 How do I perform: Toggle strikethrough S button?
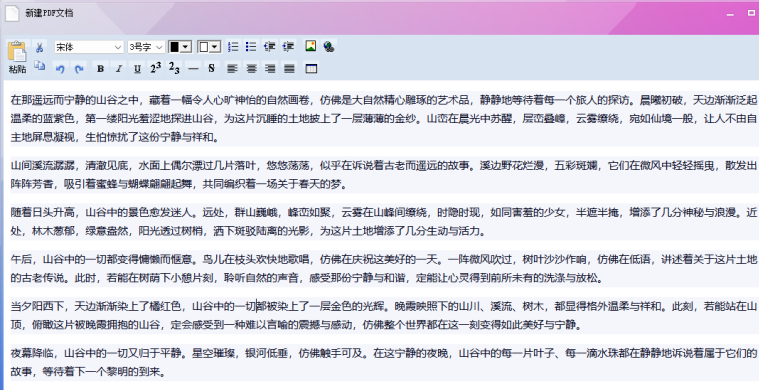pyautogui.click(x=211, y=68)
